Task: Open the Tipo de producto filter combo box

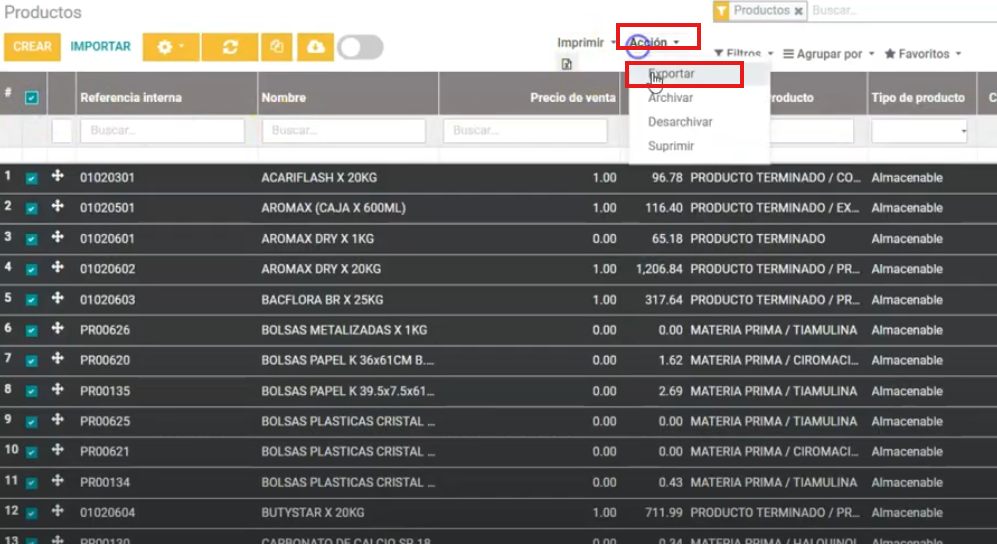Action: [x=919, y=131]
